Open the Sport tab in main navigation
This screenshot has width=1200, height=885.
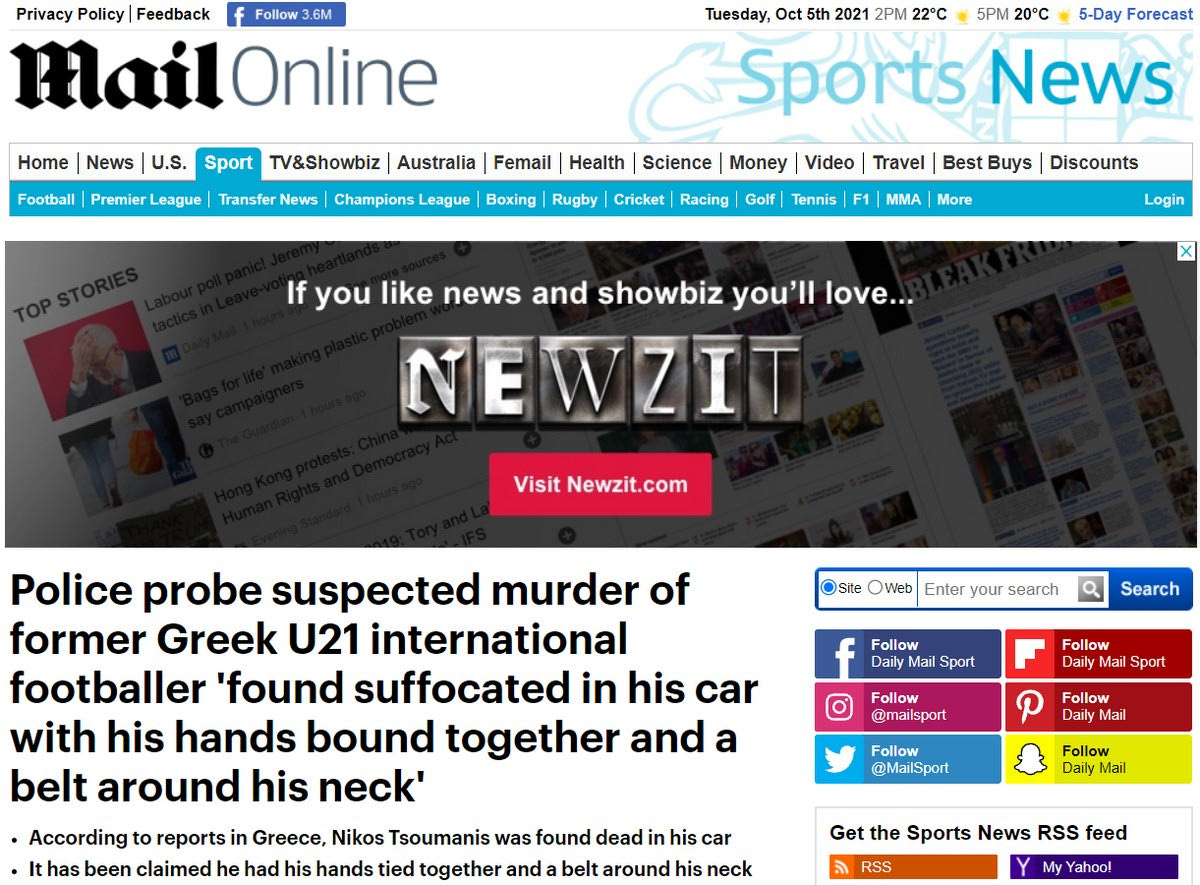coord(228,163)
